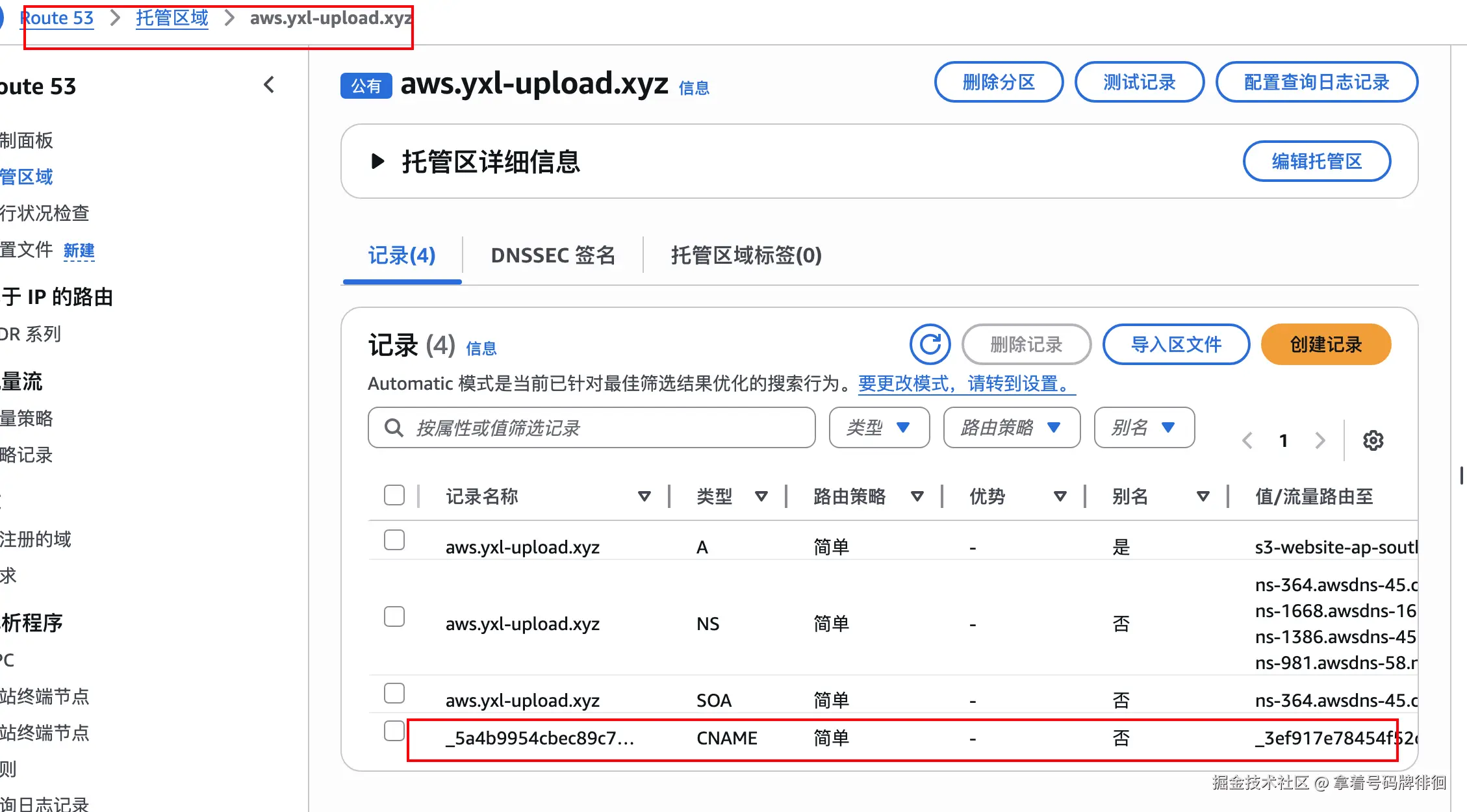The height and width of the screenshot is (812, 1467).
Task: Open the 托管区域 breadcrumb link
Action: [172, 18]
